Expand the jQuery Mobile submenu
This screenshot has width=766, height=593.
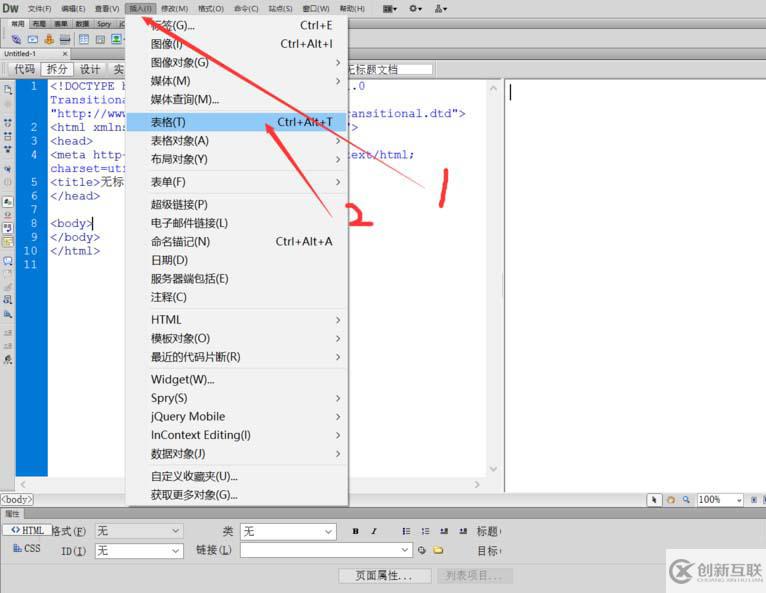click(236, 417)
